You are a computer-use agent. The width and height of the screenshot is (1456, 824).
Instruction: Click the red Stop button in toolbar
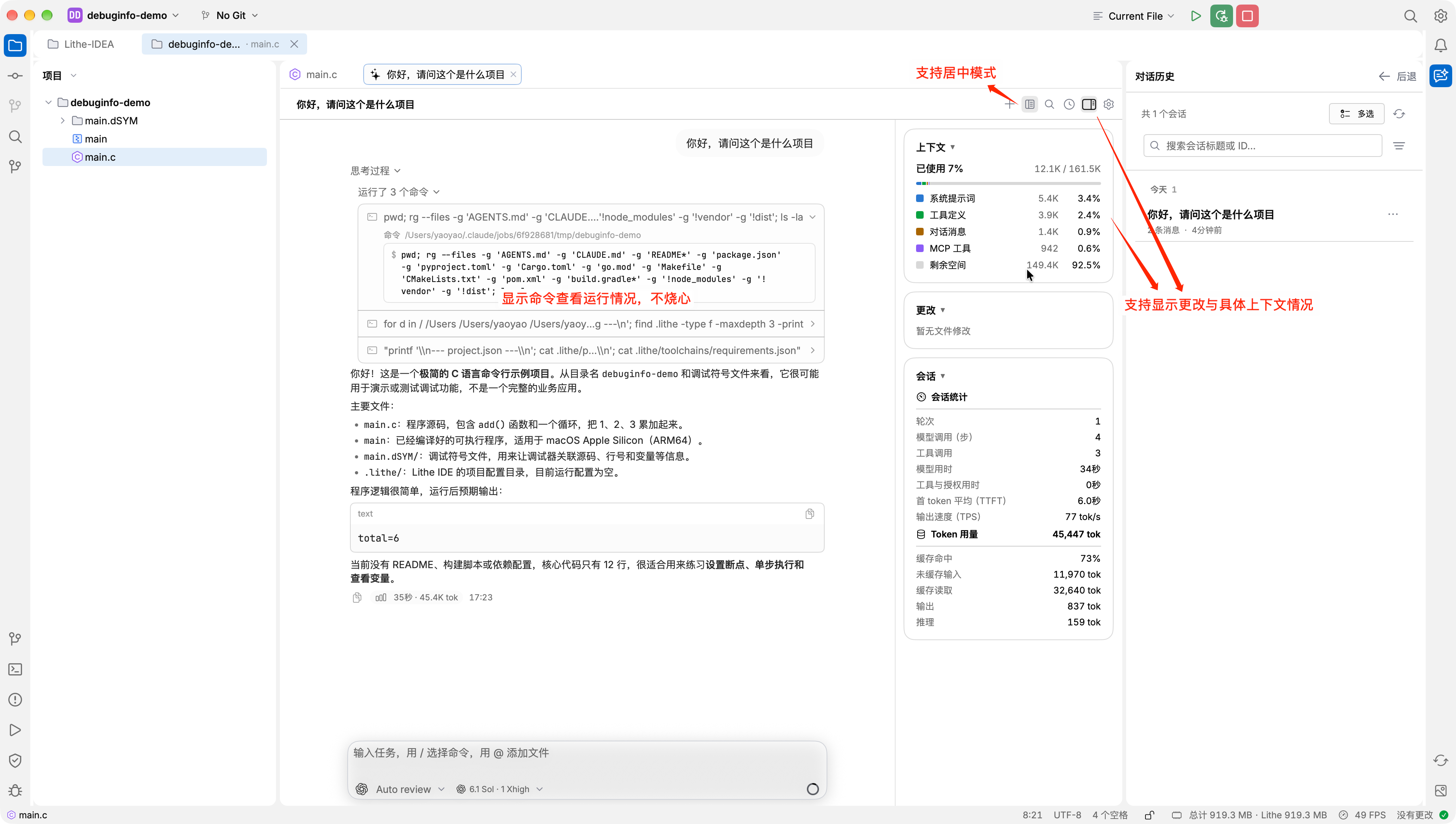pyautogui.click(x=1247, y=16)
